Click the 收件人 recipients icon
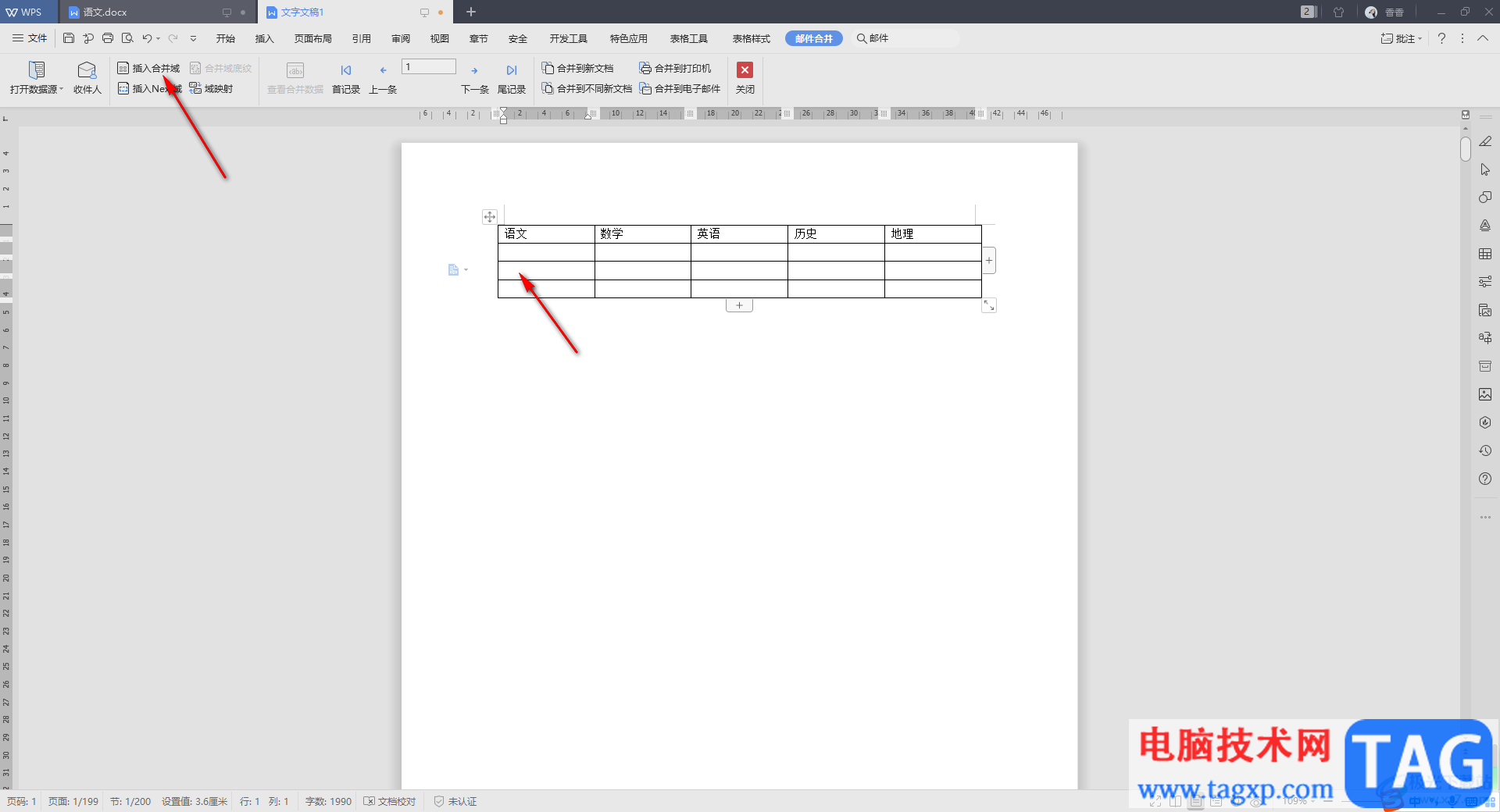Viewport: 1500px width, 812px height. [87, 78]
